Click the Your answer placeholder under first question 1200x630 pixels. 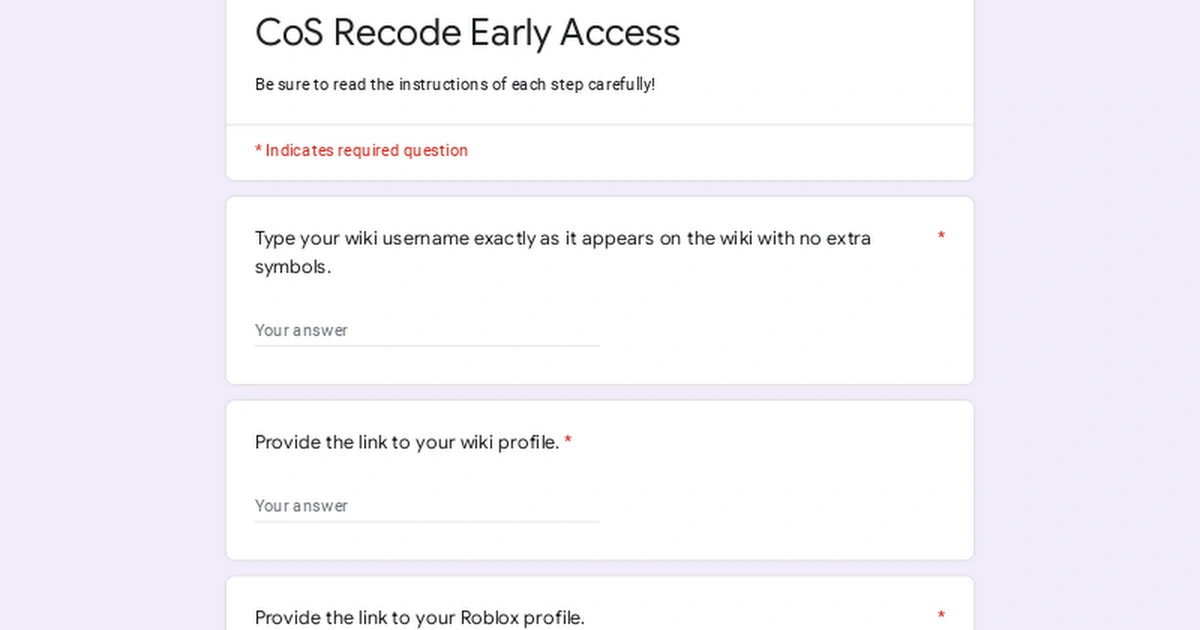click(x=301, y=330)
